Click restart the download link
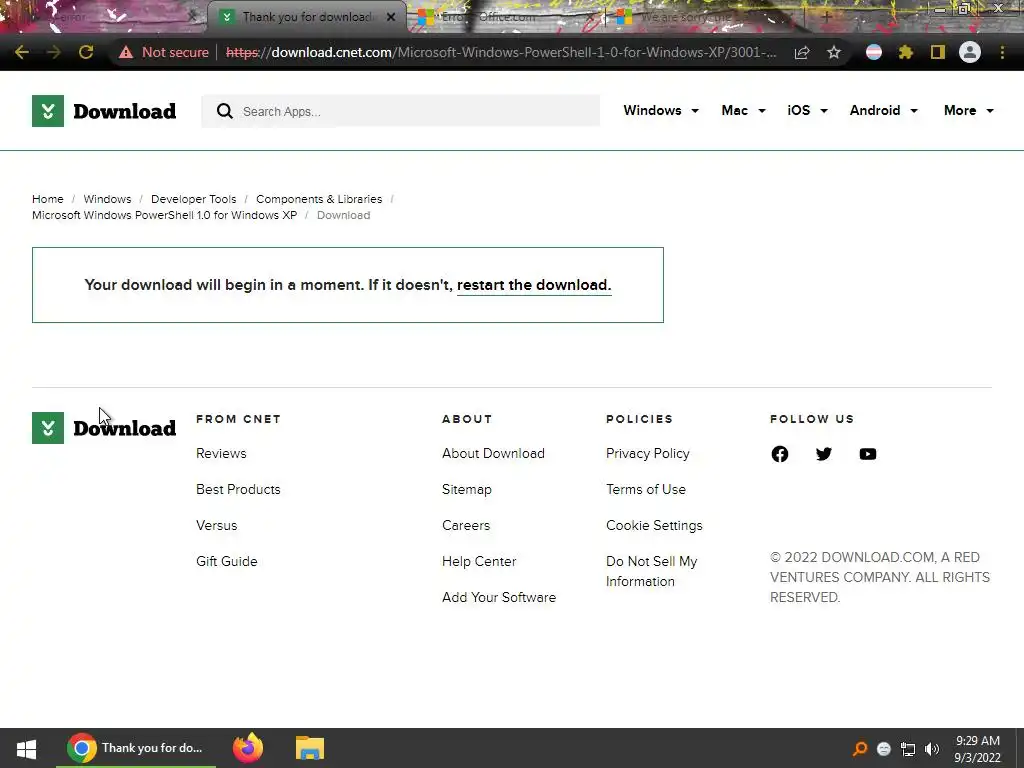Image resolution: width=1024 pixels, height=768 pixels. click(534, 285)
